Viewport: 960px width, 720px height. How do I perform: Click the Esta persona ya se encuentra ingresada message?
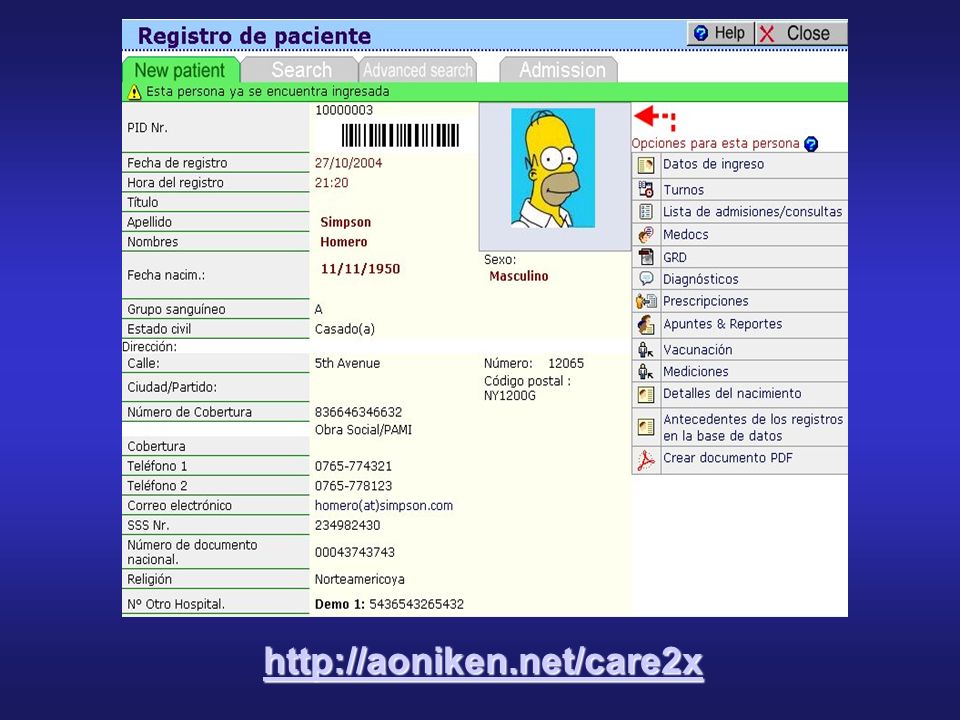click(x=268, y=92)
